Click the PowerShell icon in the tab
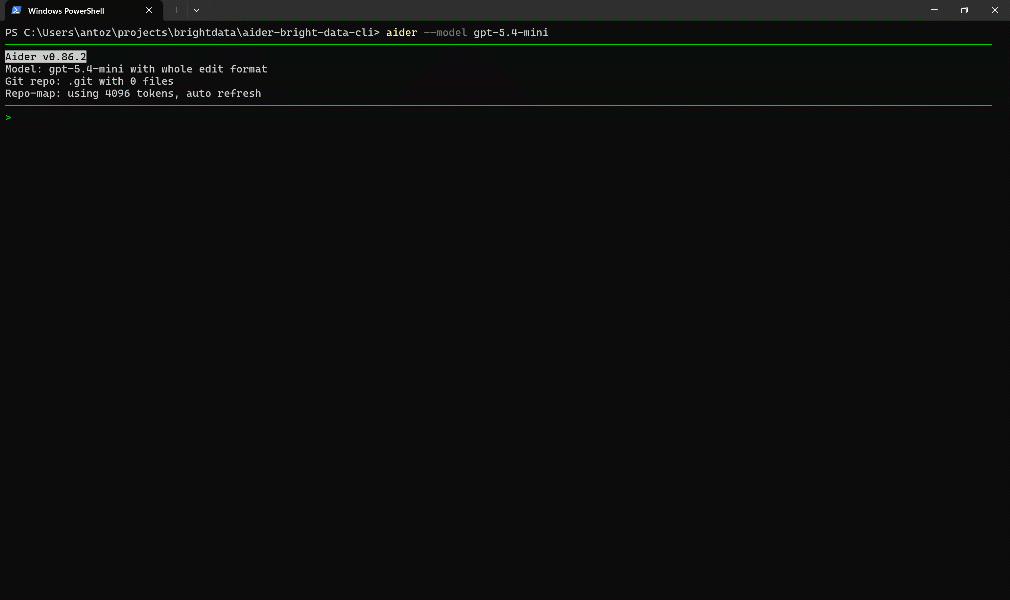This screenshot has height=600, width=1010. coord(16,10)
